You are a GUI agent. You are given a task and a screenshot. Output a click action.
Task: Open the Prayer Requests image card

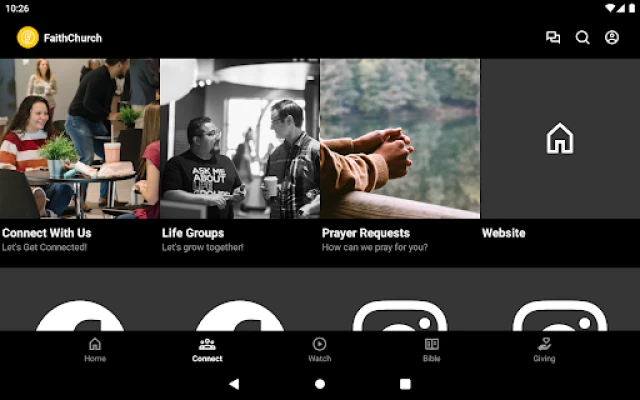point(400,138)
